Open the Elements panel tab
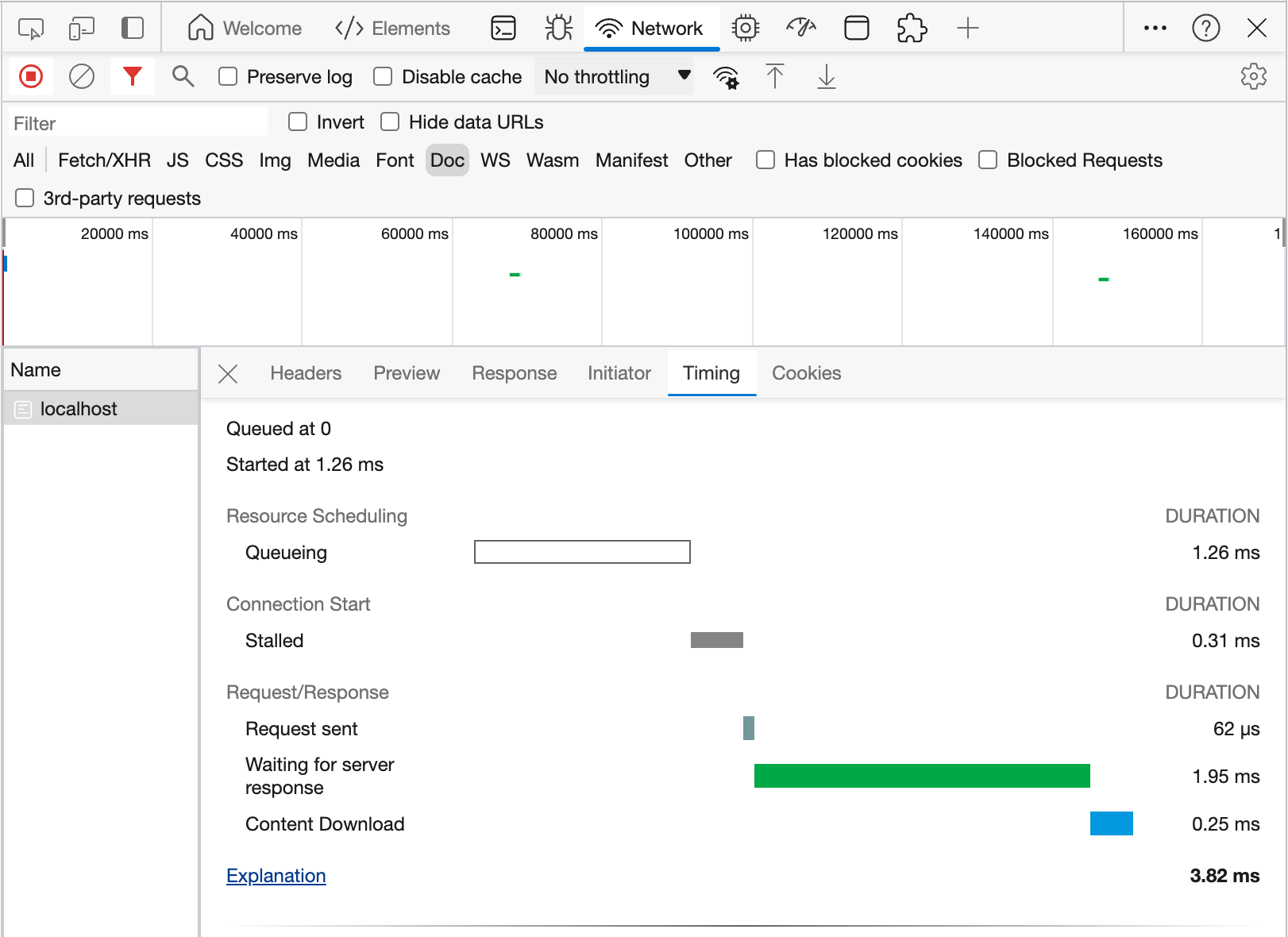Viewport: 1288px width, 937px height. (x=393, y=29)
